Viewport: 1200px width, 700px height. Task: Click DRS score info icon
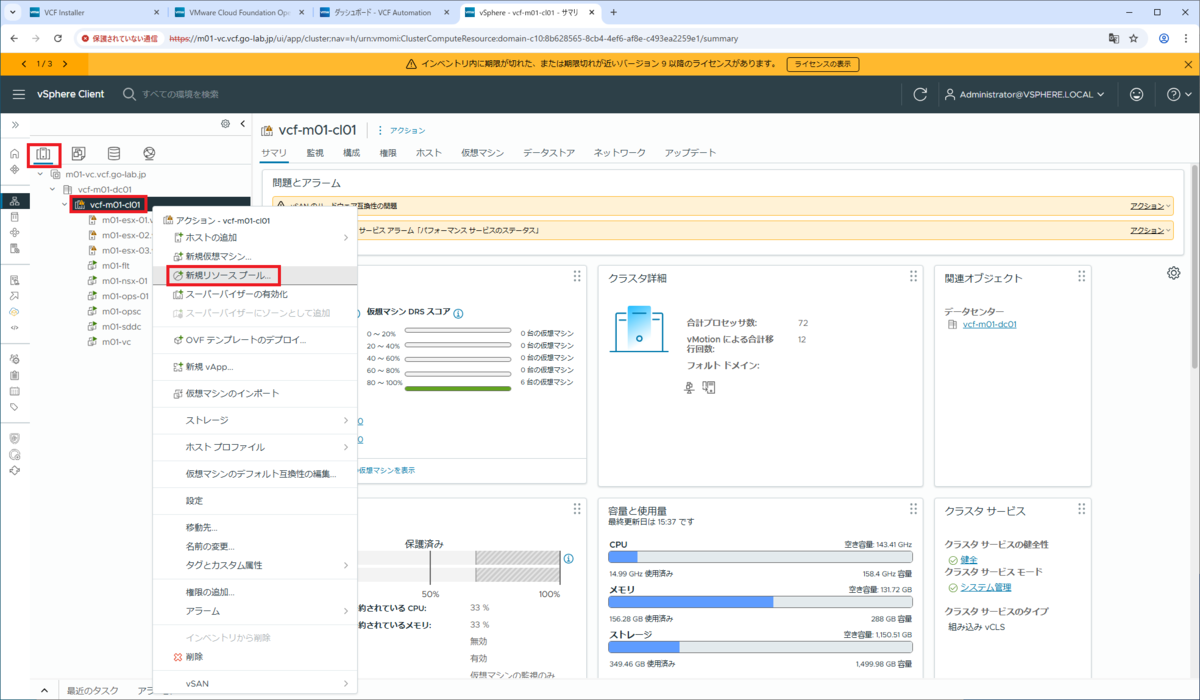(458, 313)
